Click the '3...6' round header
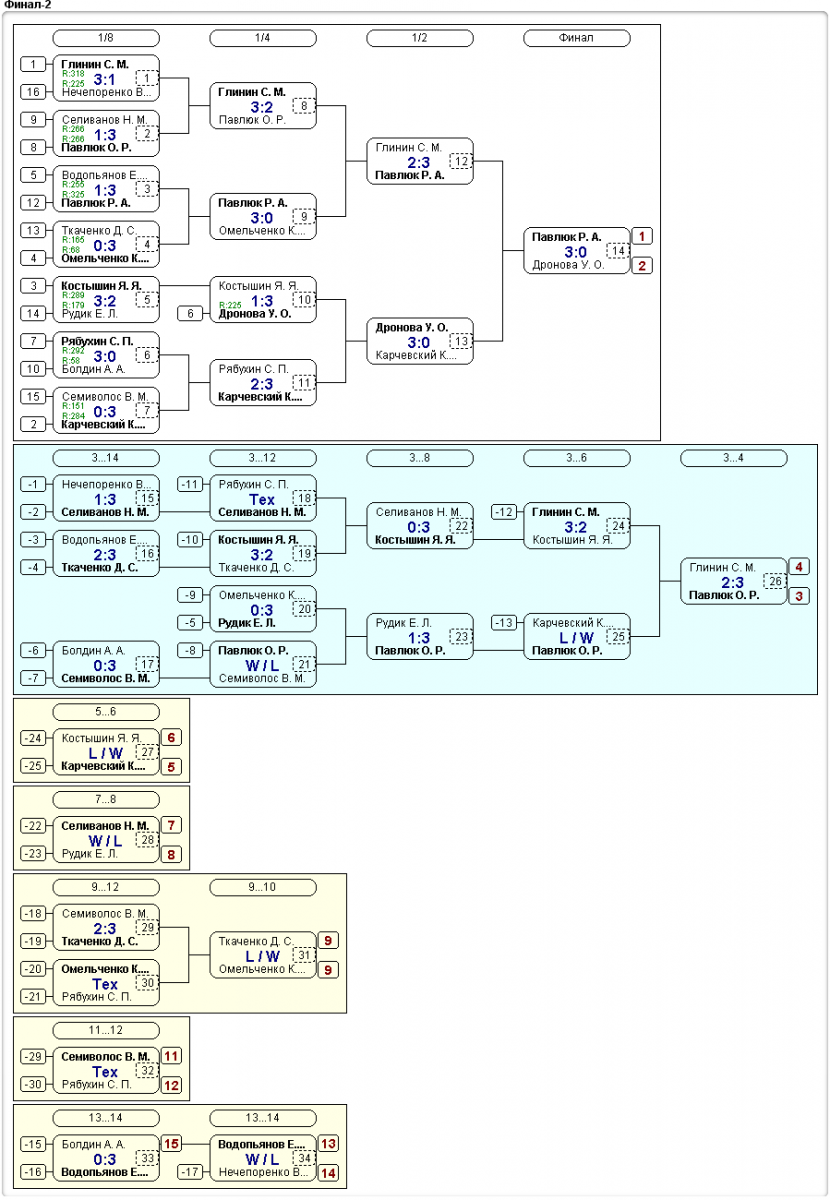 [x=577, y=458]
